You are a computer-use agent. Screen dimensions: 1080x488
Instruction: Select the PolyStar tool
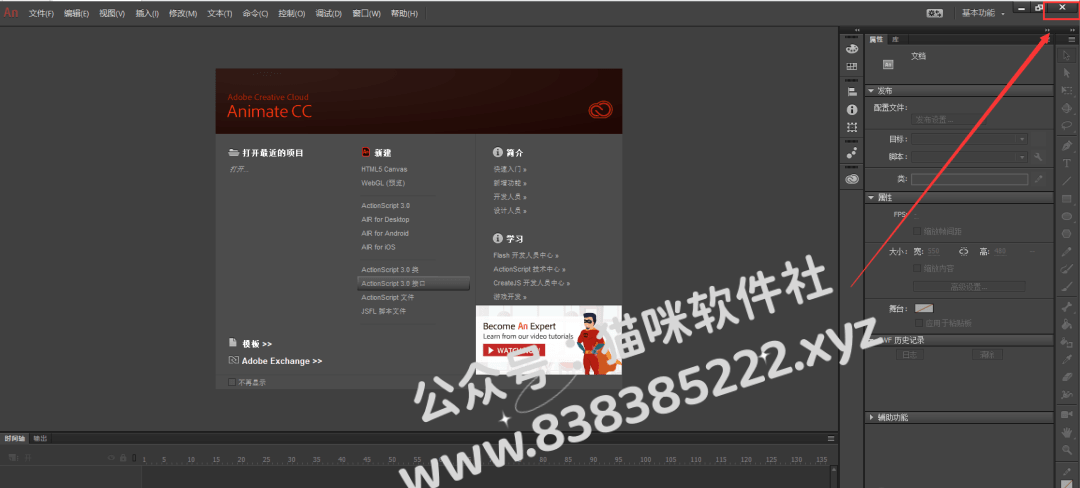pyautogui.click(x=1067, y=233)
